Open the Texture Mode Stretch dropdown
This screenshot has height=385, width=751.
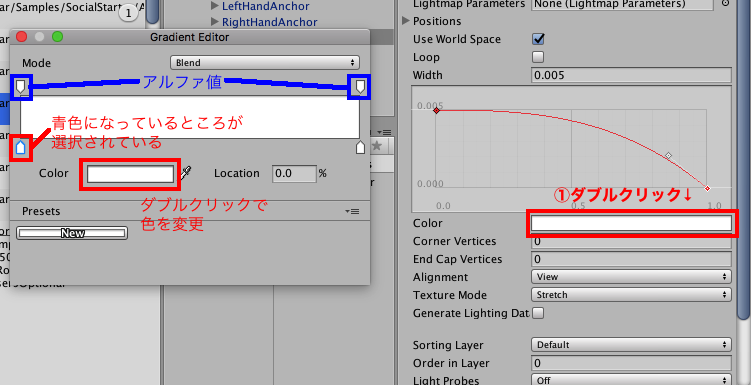coord(631,295)
